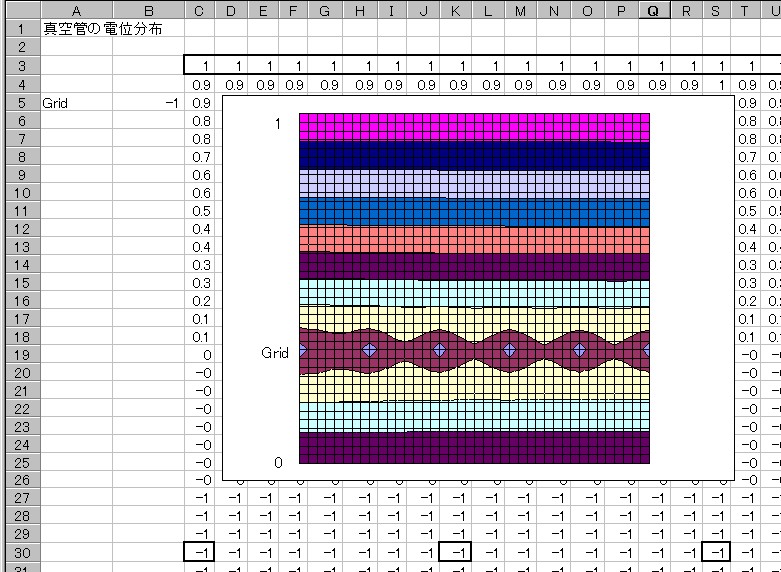Click the chart axis label 1
The height and width of the screenshot is (572, 781).
point(279,123)
